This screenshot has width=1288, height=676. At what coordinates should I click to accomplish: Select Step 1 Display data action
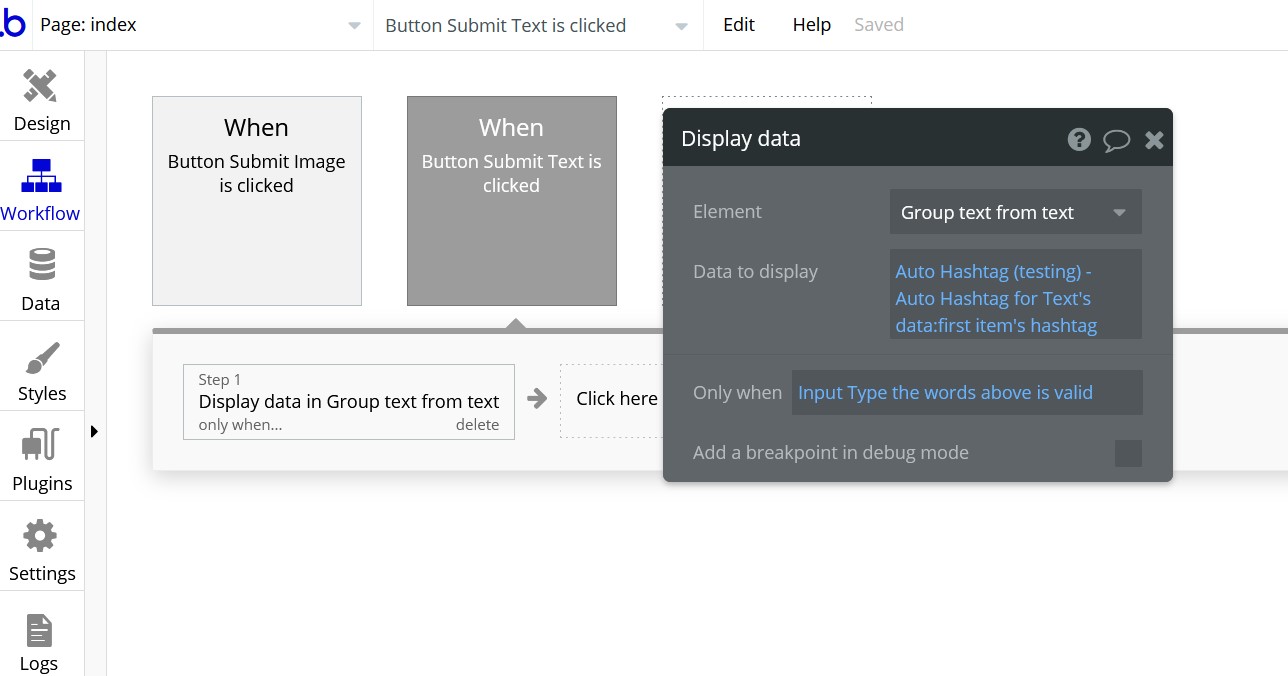pos(349,401)
